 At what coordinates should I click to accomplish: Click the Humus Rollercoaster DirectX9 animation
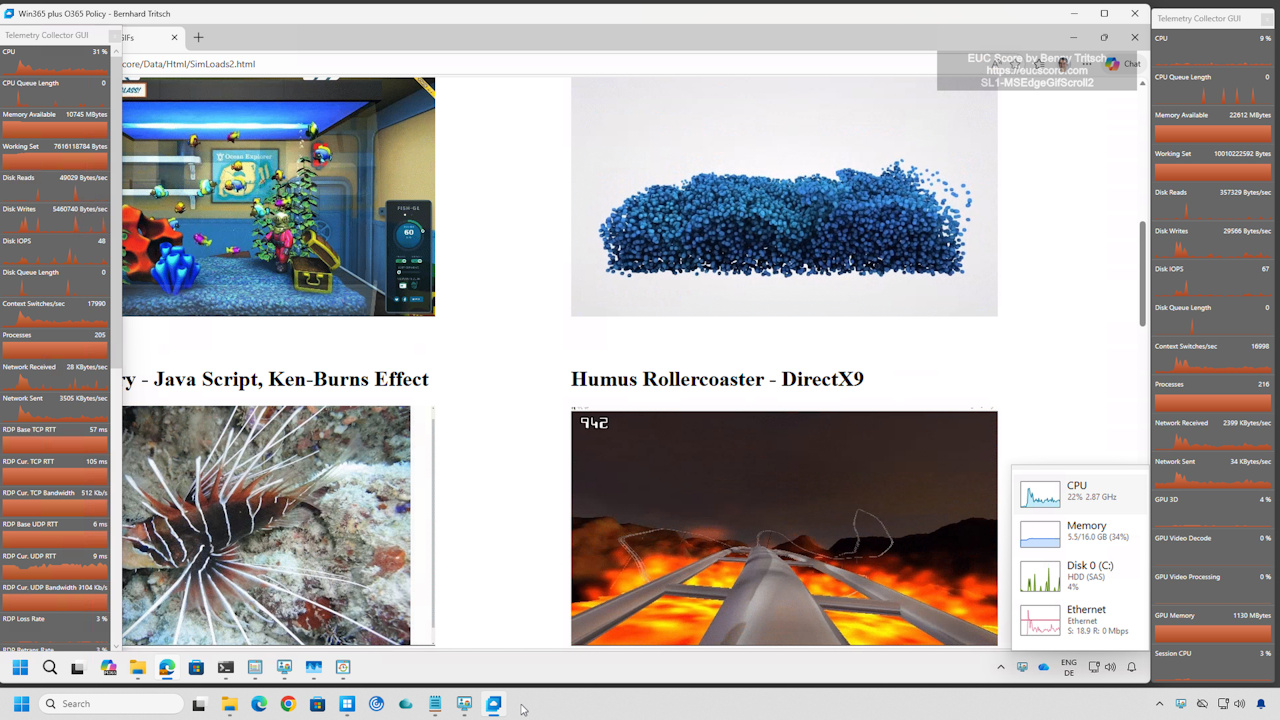tap(783, 527)
